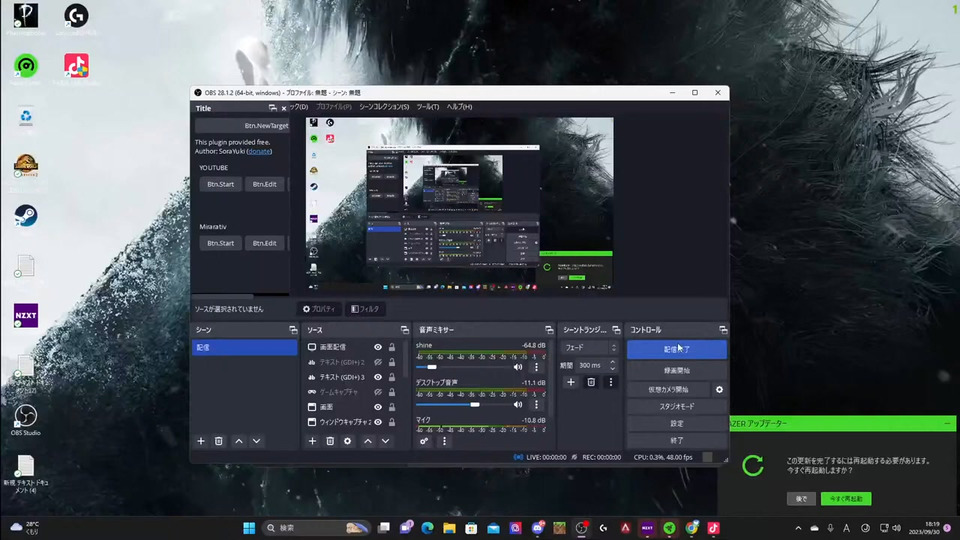Add a scene transition with plus icon

pos(571,382)
